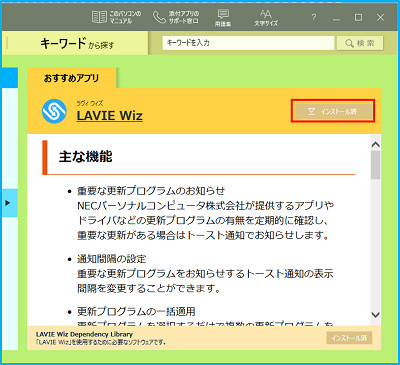Maximize the manual window
The width and height of the screenshot is (400, 365).
(358, 17)
